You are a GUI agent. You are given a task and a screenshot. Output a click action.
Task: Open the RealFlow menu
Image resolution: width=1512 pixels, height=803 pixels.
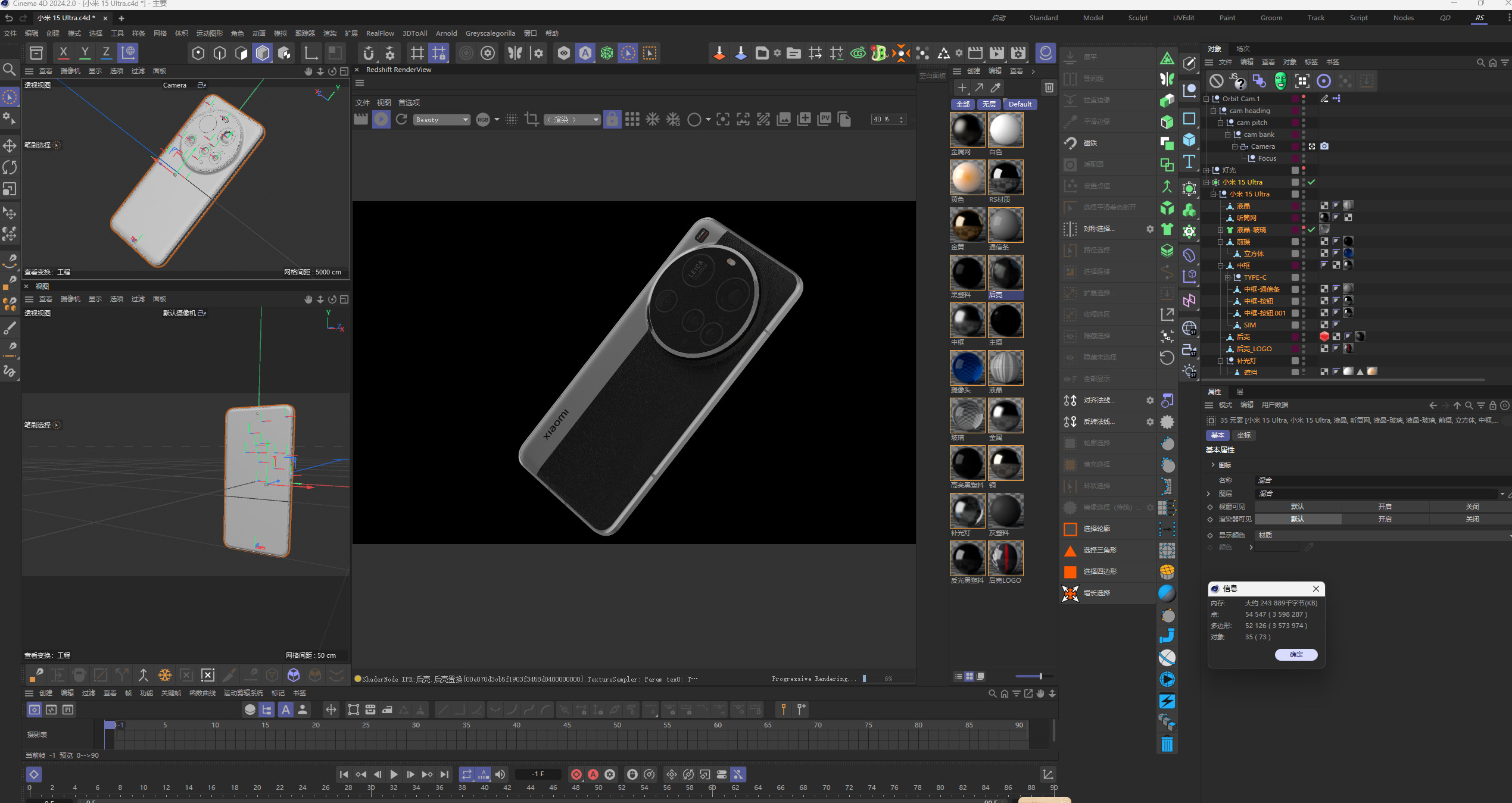tap(380, 33)
